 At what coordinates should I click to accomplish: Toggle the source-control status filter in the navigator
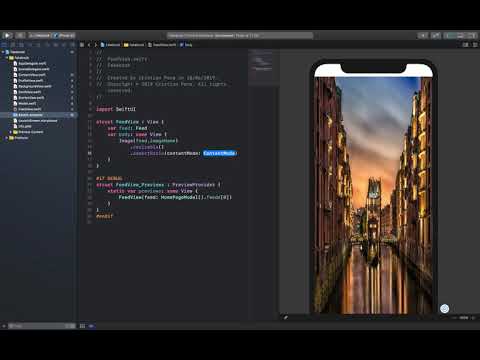tap(73, 326)
